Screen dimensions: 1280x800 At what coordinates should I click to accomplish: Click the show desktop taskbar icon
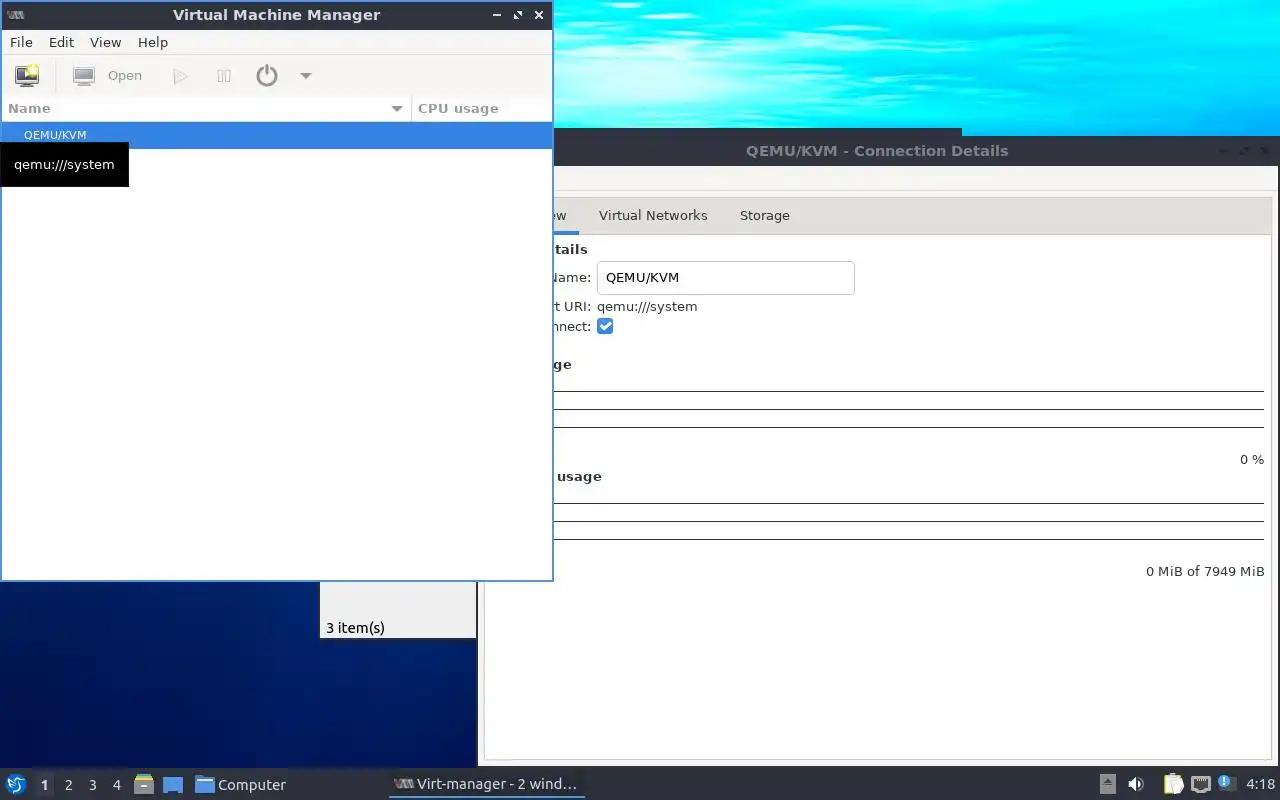click(x=173, y=784)
